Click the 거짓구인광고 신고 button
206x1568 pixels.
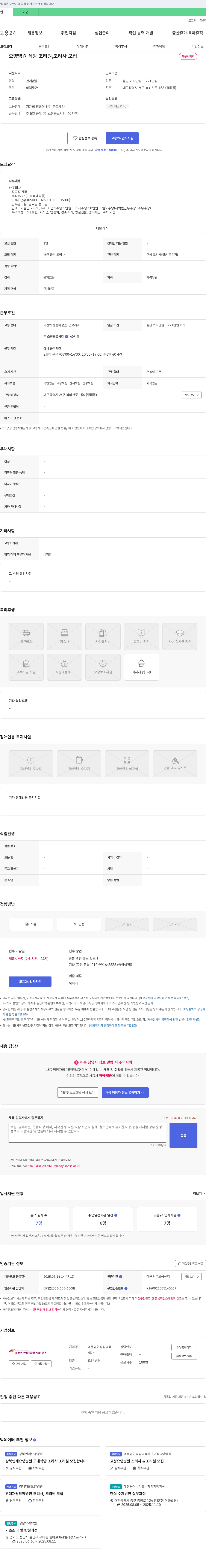point(190,1264)
